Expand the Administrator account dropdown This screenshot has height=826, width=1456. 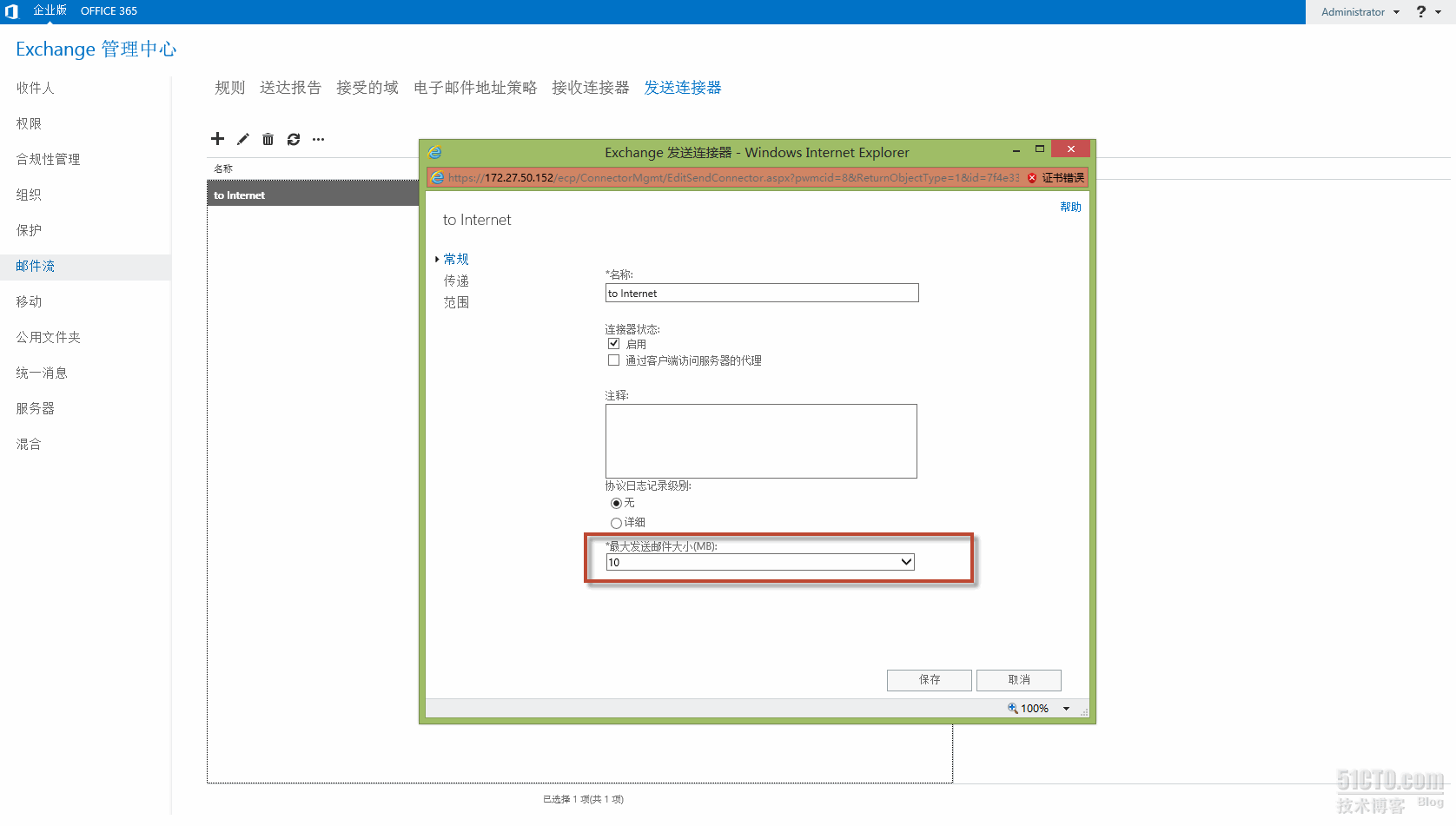click(x=1360, y=12)
